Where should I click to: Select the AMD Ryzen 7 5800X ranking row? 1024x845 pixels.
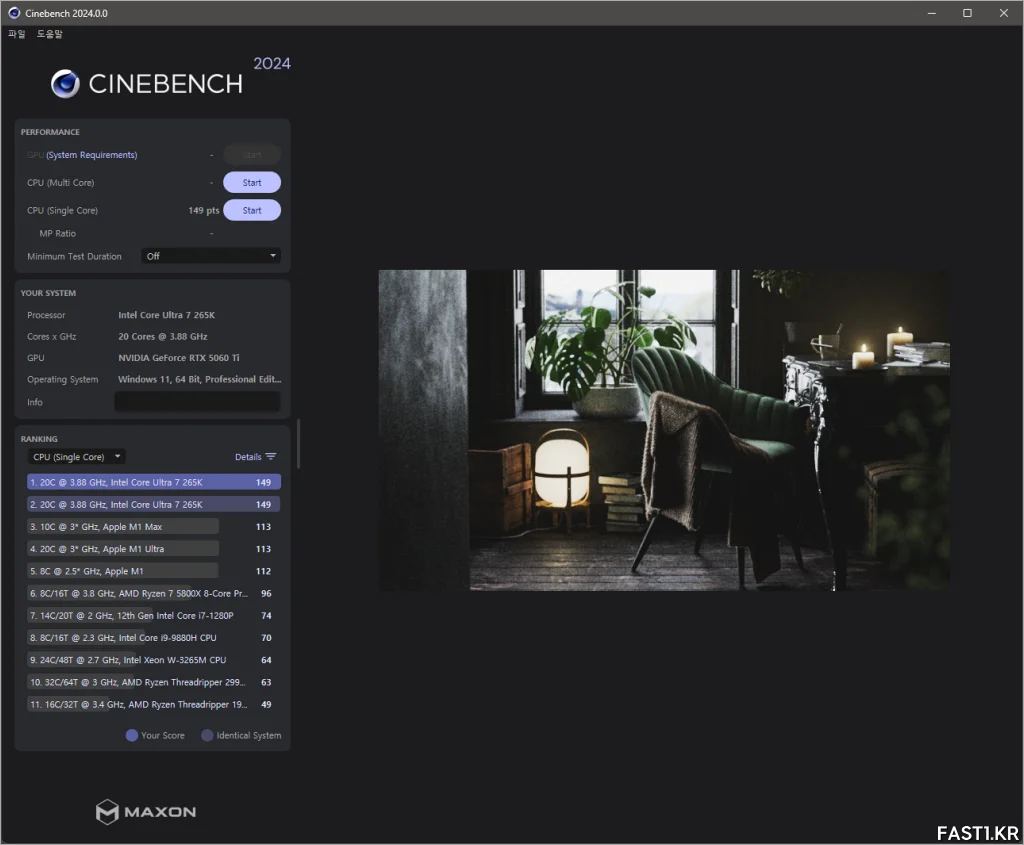(x=154, y=593)
